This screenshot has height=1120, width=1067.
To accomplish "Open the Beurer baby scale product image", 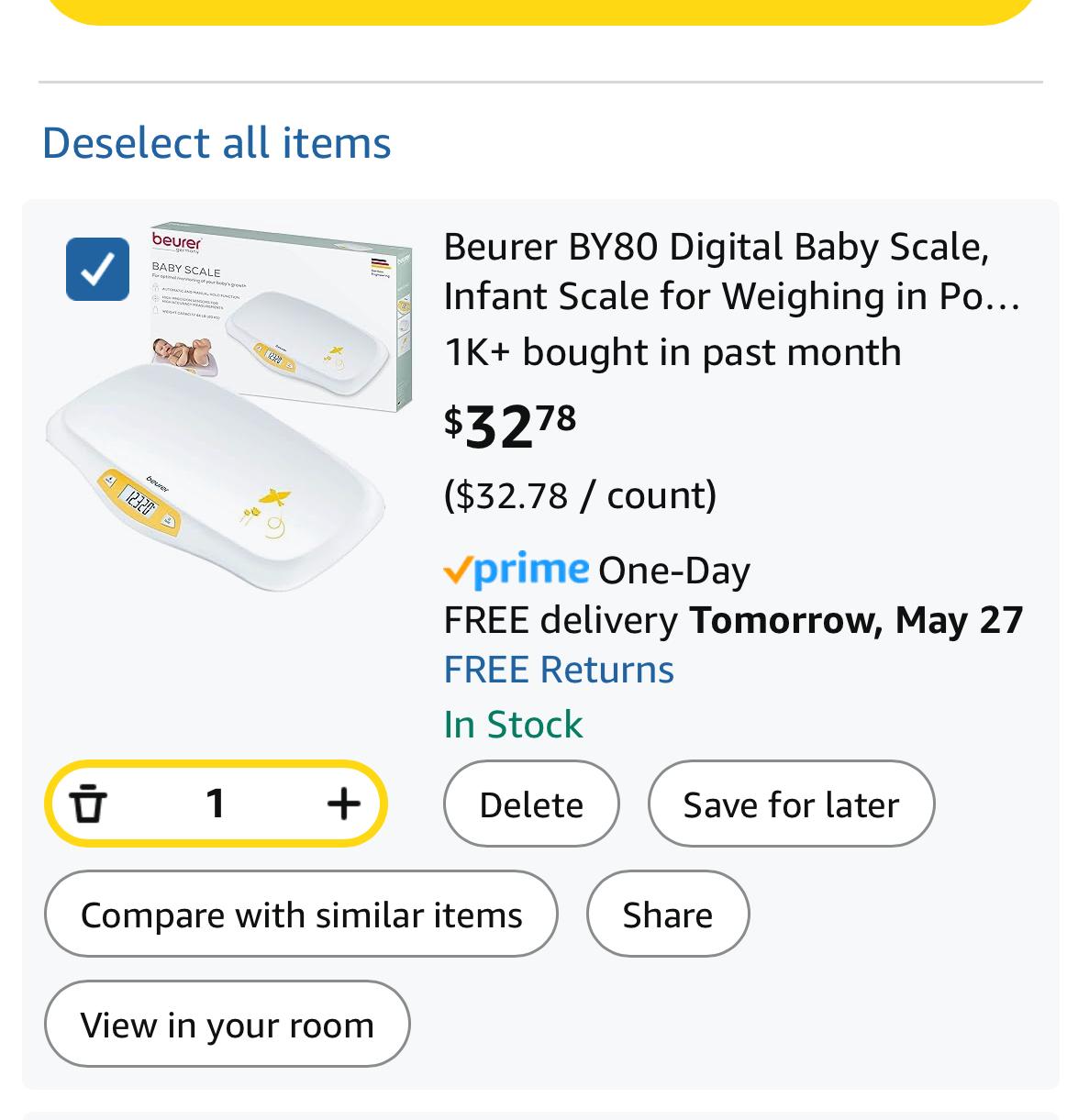I will (229, 406).
